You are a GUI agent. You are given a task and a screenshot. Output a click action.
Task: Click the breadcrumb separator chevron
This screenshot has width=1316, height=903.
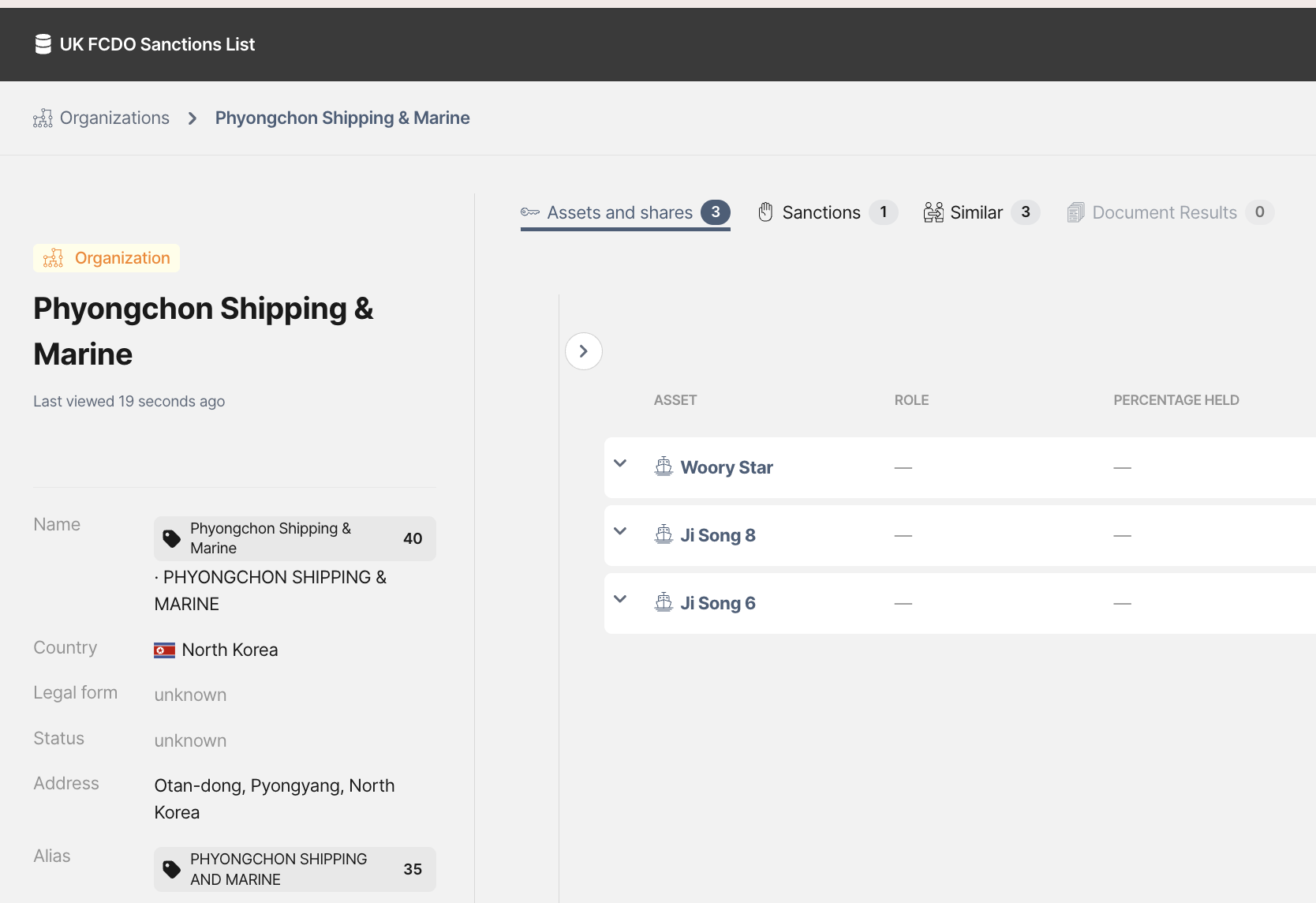click(x=193, y=118)
